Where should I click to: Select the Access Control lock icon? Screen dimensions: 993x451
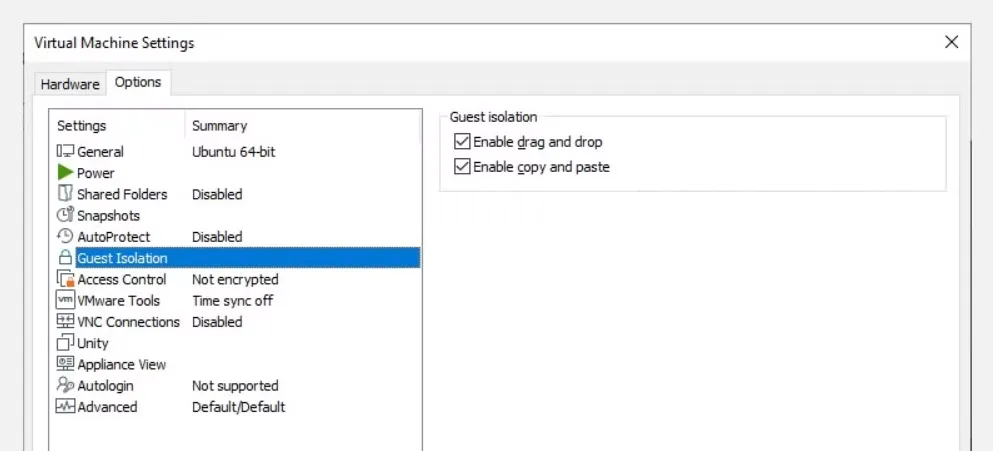tap(65, 279)
